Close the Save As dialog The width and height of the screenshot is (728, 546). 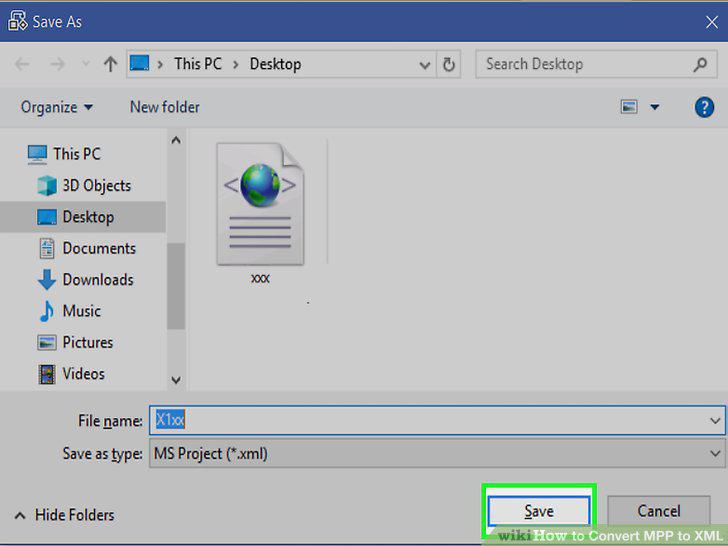(x=711, y=22)
